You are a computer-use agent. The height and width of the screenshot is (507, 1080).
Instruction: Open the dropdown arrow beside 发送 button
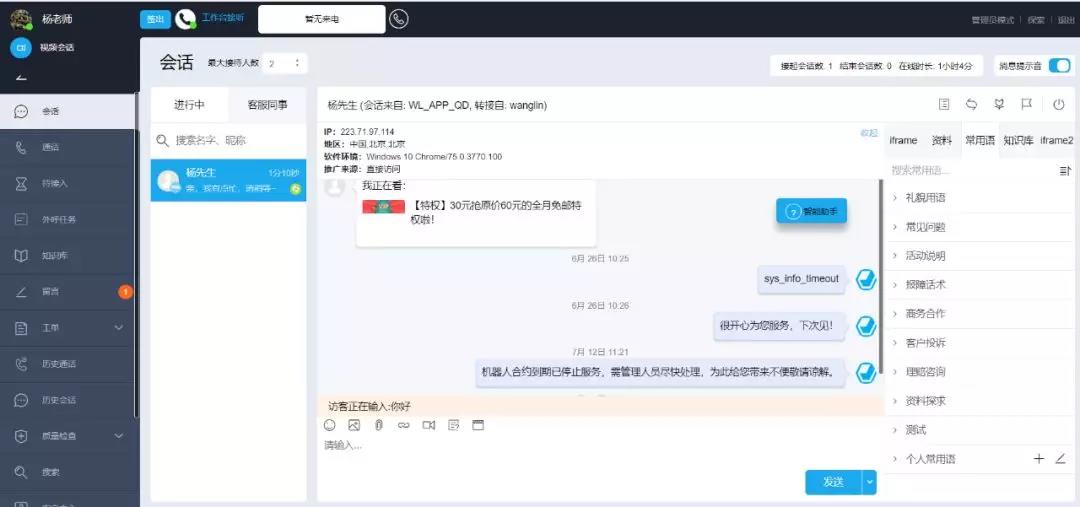869,482
